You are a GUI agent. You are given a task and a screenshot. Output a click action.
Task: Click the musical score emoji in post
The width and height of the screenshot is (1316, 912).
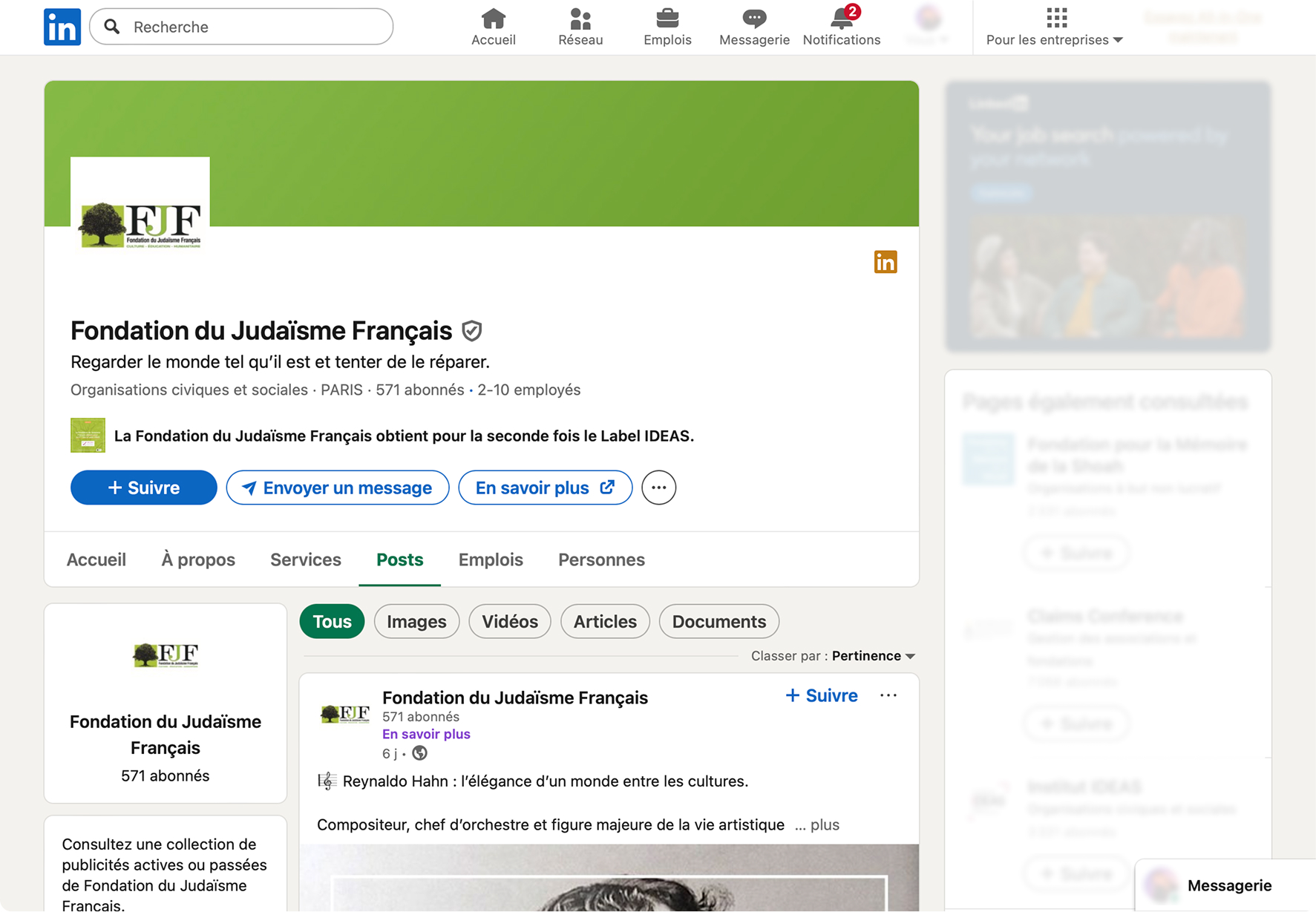pyautogui.click(x=327, y=781)
